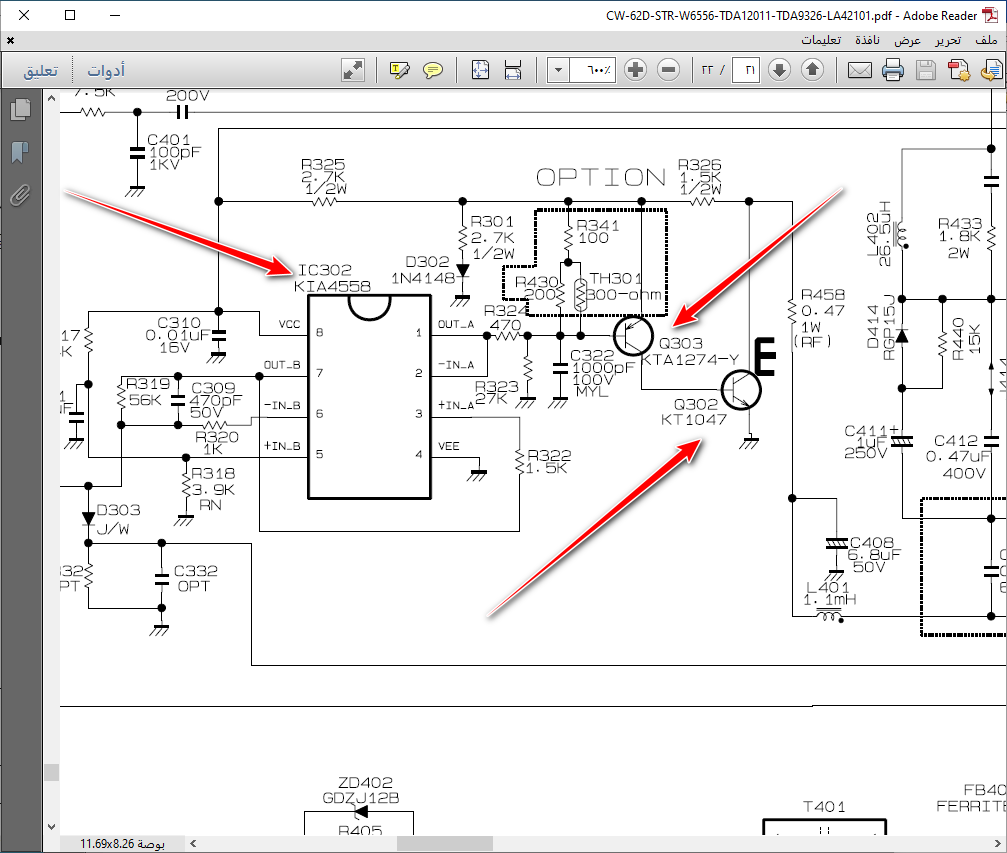Click the R325 resistor label
1007x853 pixels.
pos(323,164)
